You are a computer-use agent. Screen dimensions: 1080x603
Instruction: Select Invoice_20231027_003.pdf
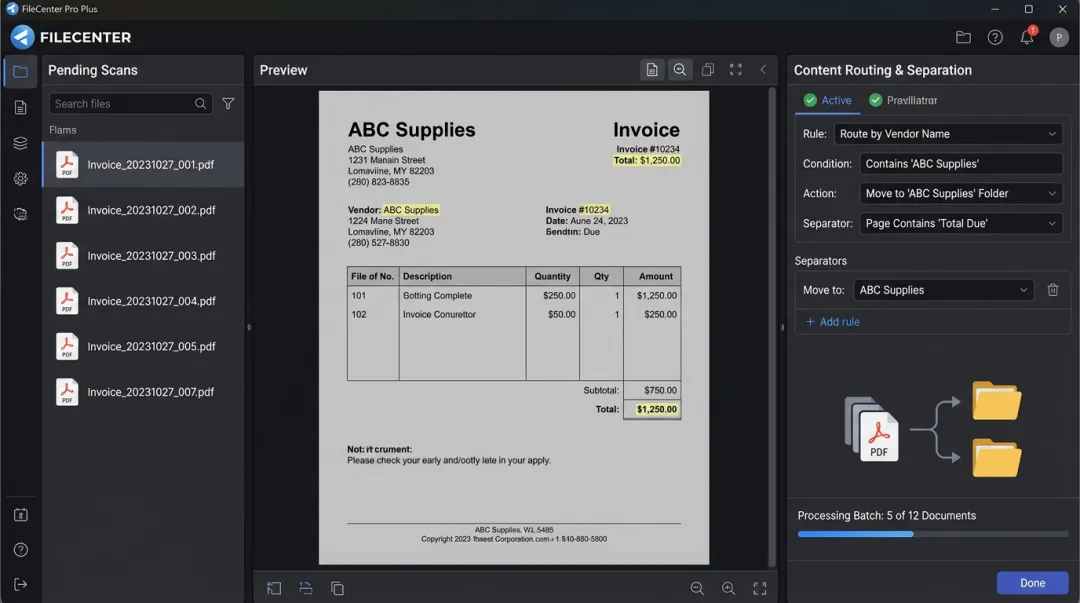pos(143,256)
